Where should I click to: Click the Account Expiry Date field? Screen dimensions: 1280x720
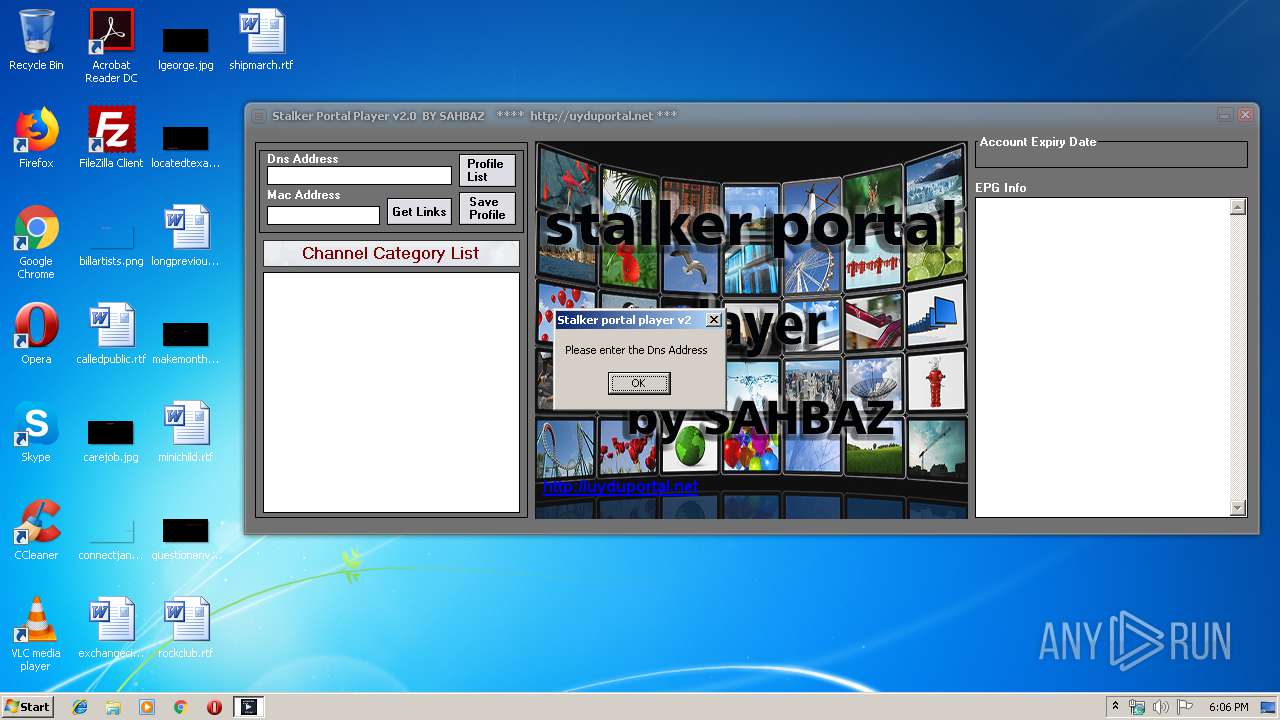[1111, 156]
